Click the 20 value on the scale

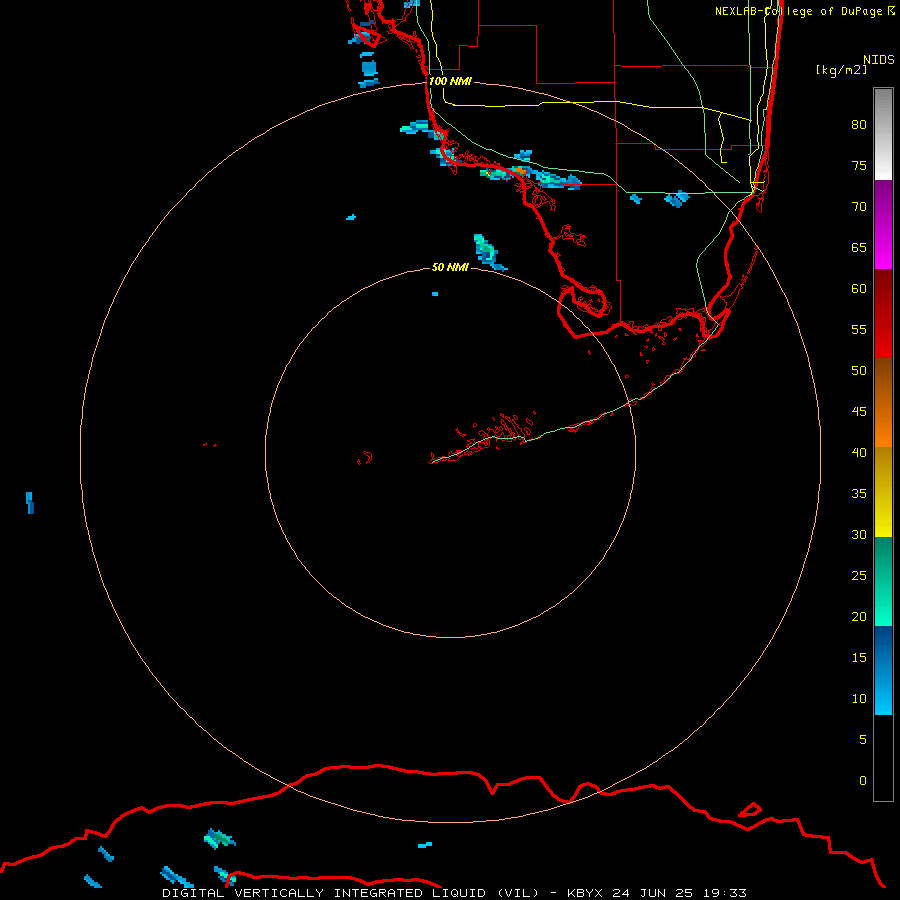click(x=859, y=616)
